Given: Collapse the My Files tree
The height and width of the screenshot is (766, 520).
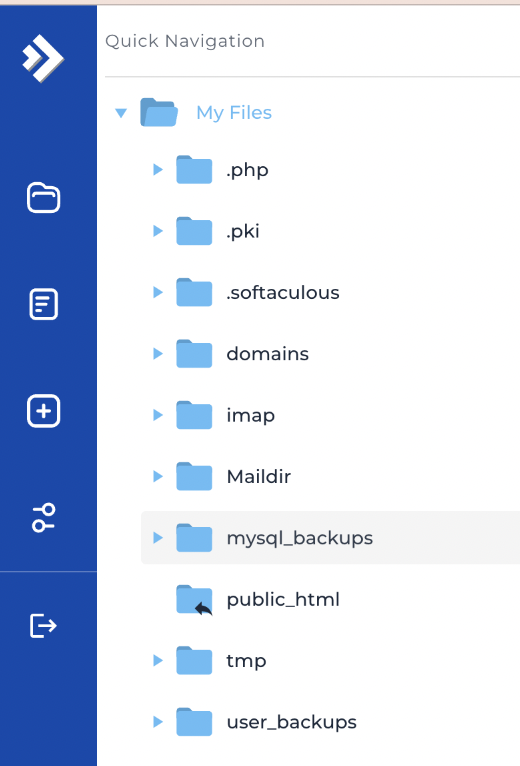Looking at the screenshot, I should pyautogui.click(x=121, y=113).
